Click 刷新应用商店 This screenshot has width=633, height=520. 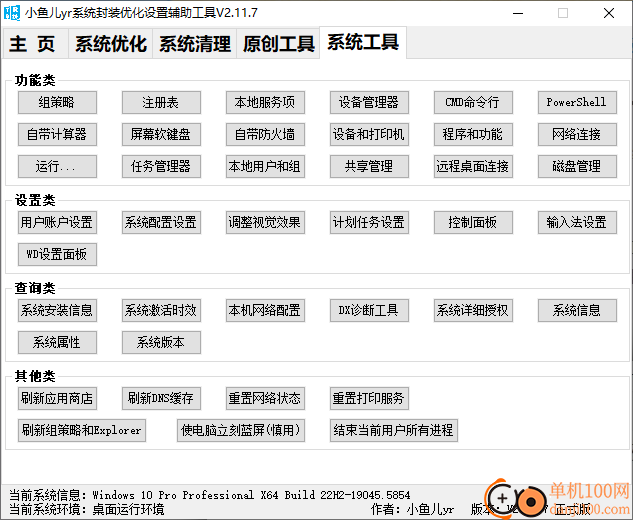[57, 398]
